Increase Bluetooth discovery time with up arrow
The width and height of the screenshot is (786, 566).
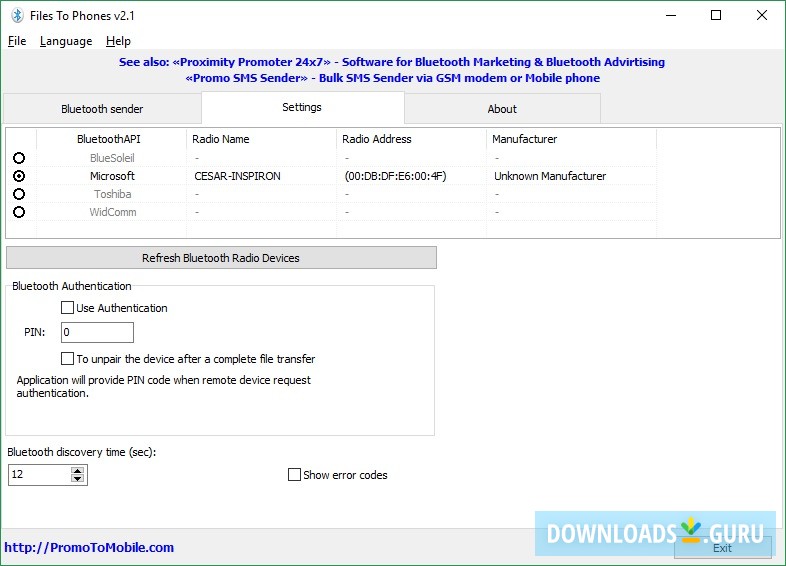pyautogui.click(x=77, y=471)
